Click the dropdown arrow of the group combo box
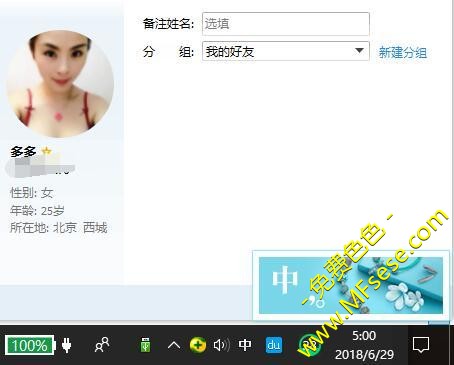This screenshot has height=365, width=454. [359, 51]
